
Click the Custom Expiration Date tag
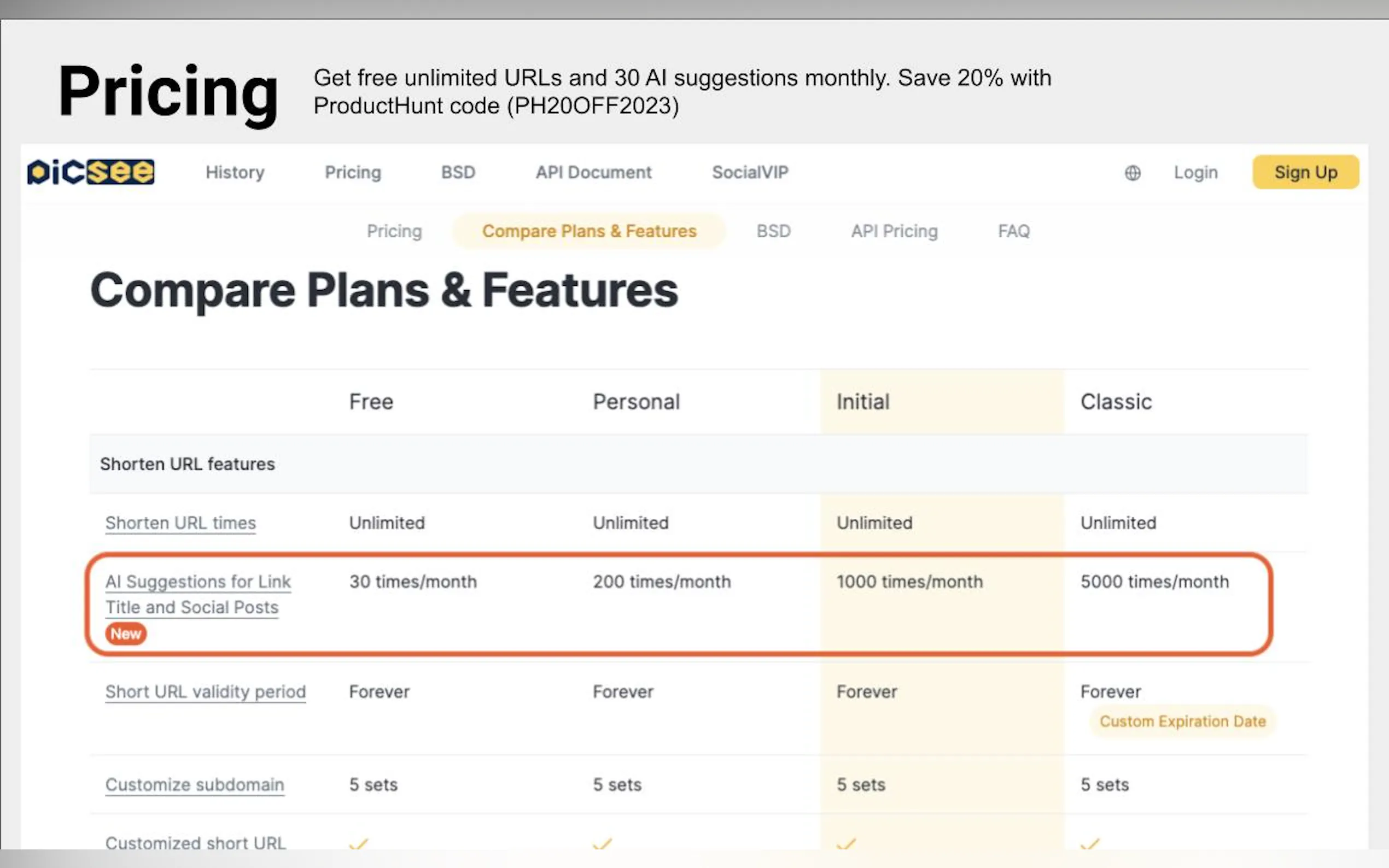pos(1182,722)
